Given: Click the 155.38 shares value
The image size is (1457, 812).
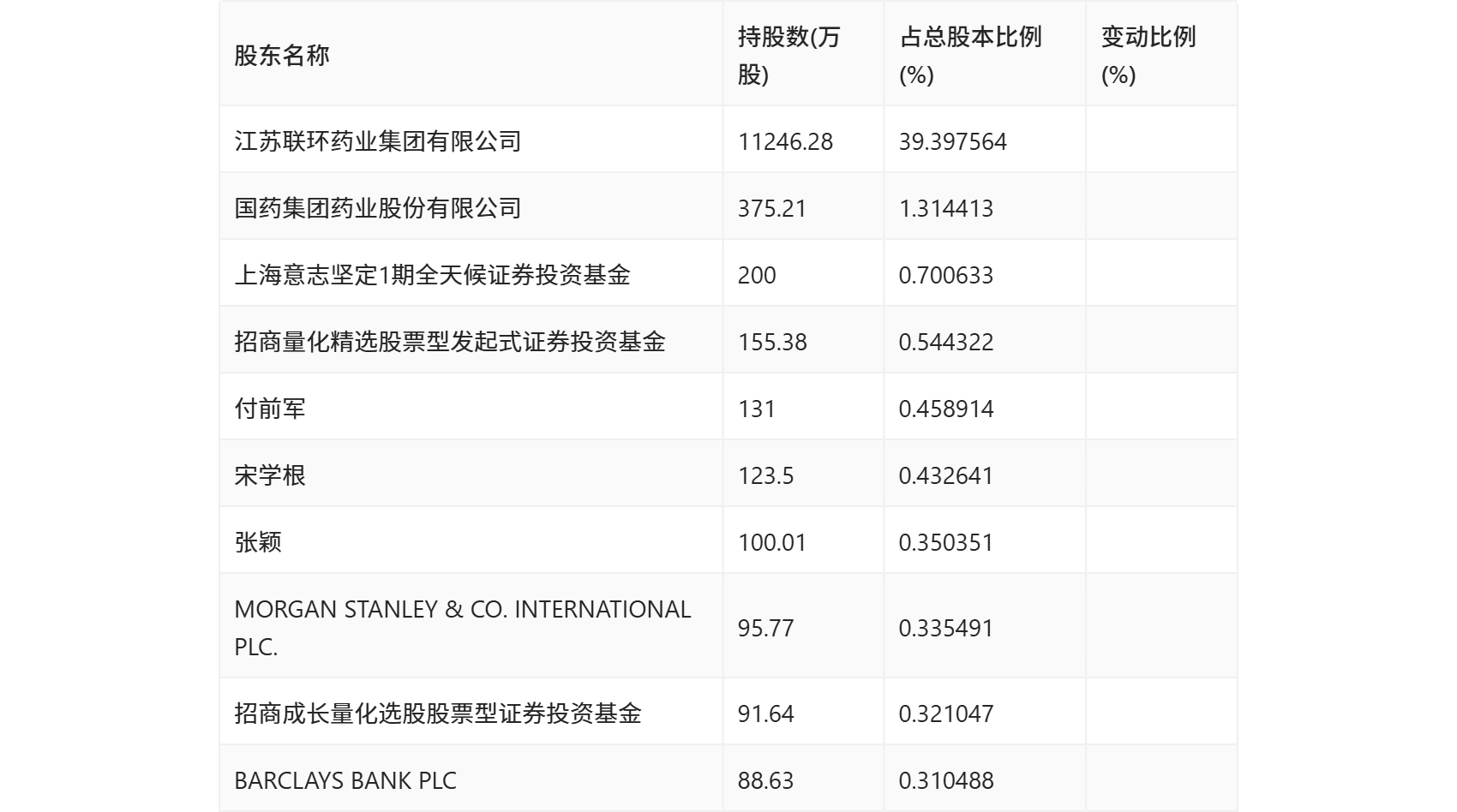Looking at the screenshot, I should point(772,342).
